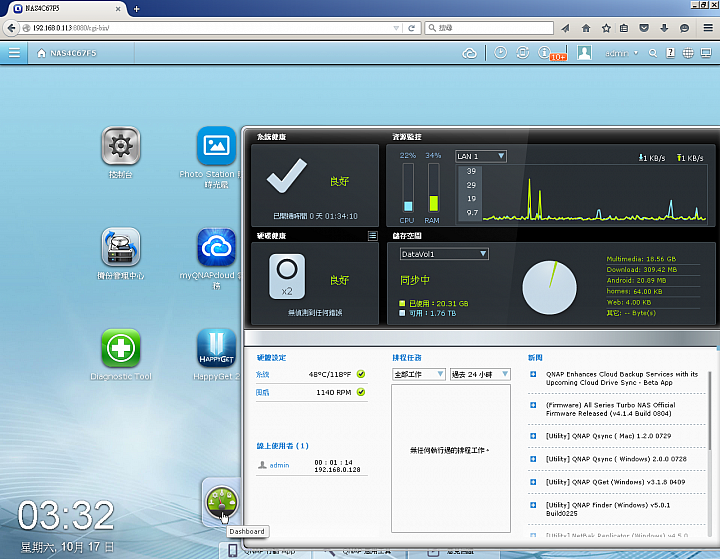Open QNAP Finder (Windows) v5.0.1 news

[608, 509]
